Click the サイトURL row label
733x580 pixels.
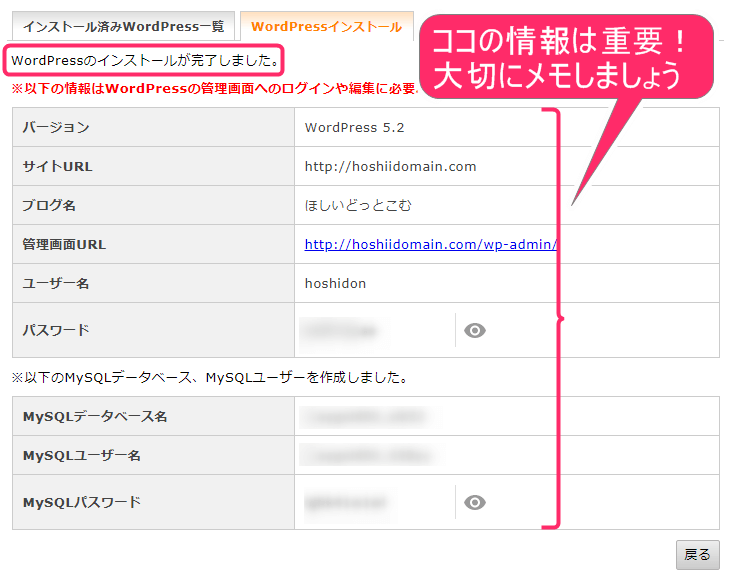point(57,166)
